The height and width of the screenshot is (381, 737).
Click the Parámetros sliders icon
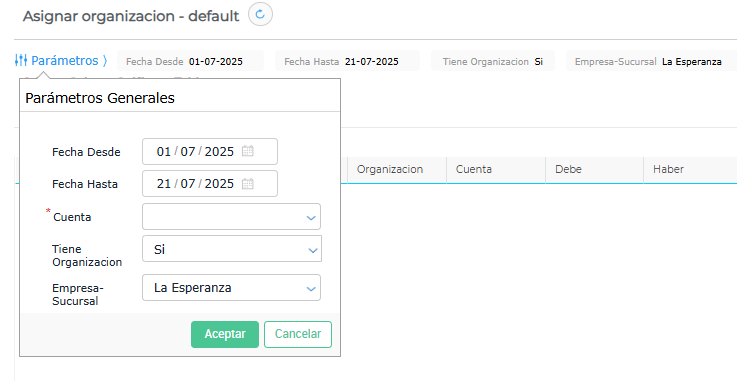click(21, 60)
